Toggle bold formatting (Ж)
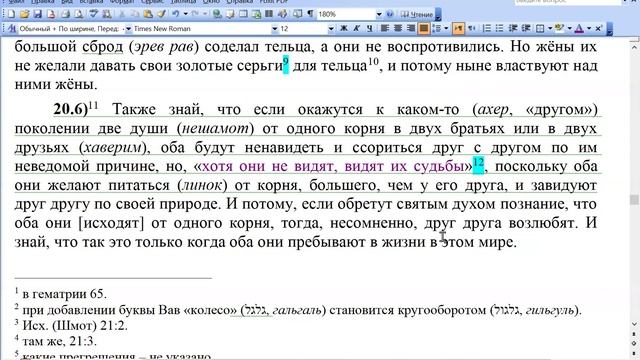This screenshot has width=640, height=360. [x=344, y=28]
